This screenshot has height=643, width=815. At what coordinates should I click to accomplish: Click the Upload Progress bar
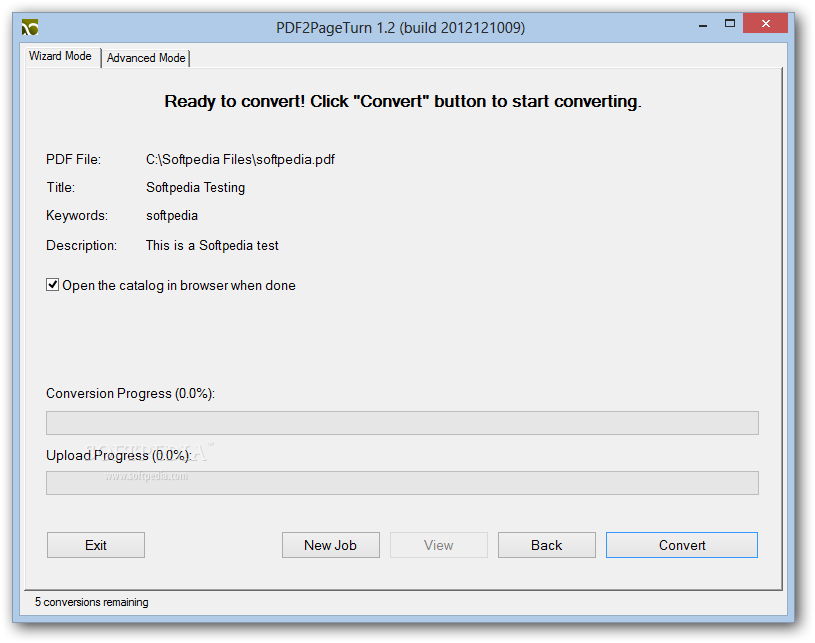pyautogui.click(x=402, y=483)
